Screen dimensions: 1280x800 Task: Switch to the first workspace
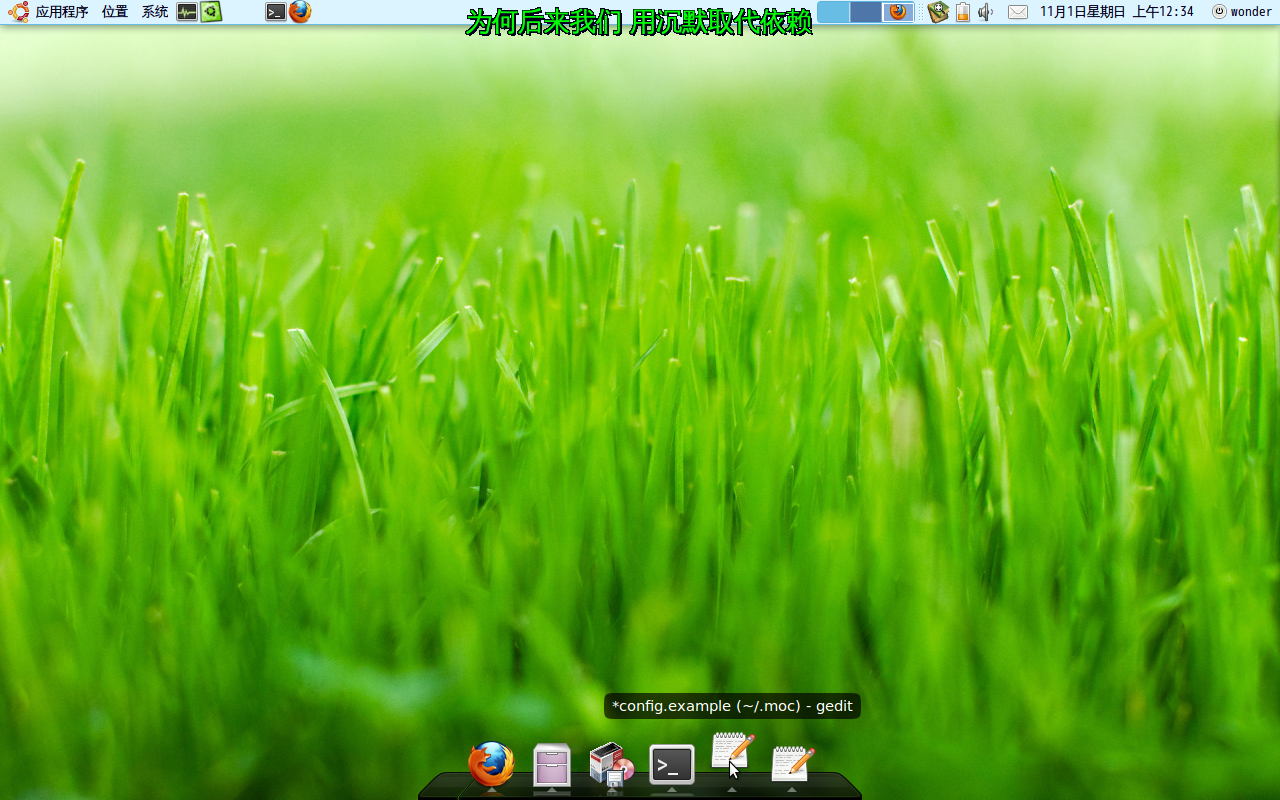pos(834,12)
